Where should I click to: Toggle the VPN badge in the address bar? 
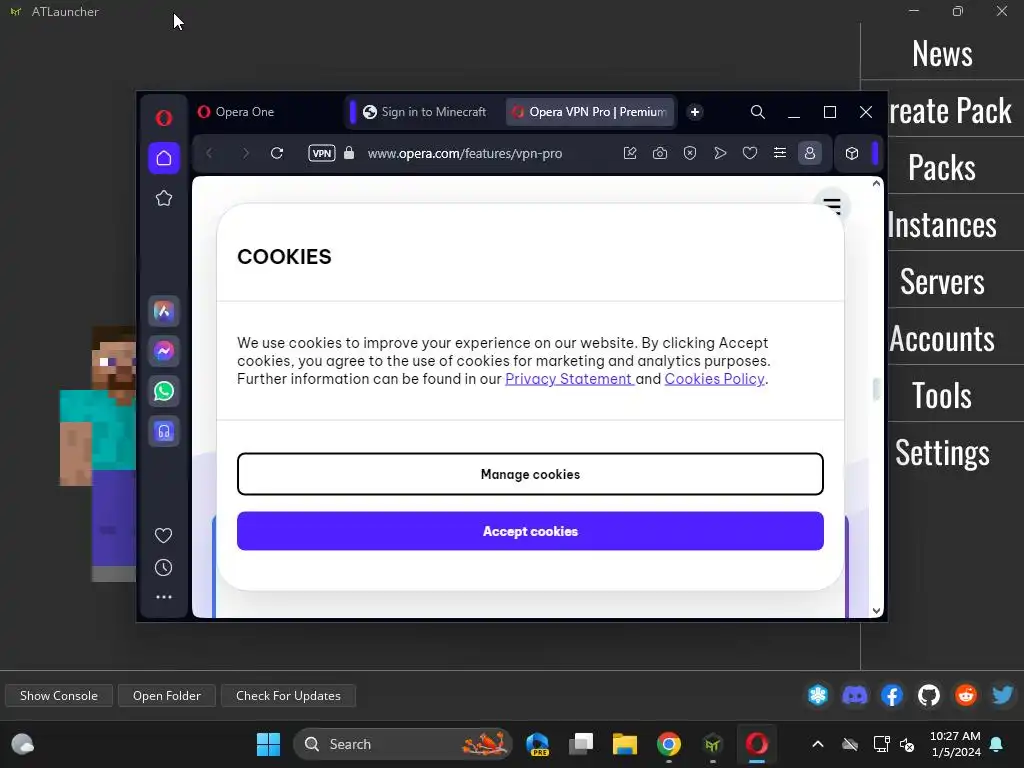point(321,153)
